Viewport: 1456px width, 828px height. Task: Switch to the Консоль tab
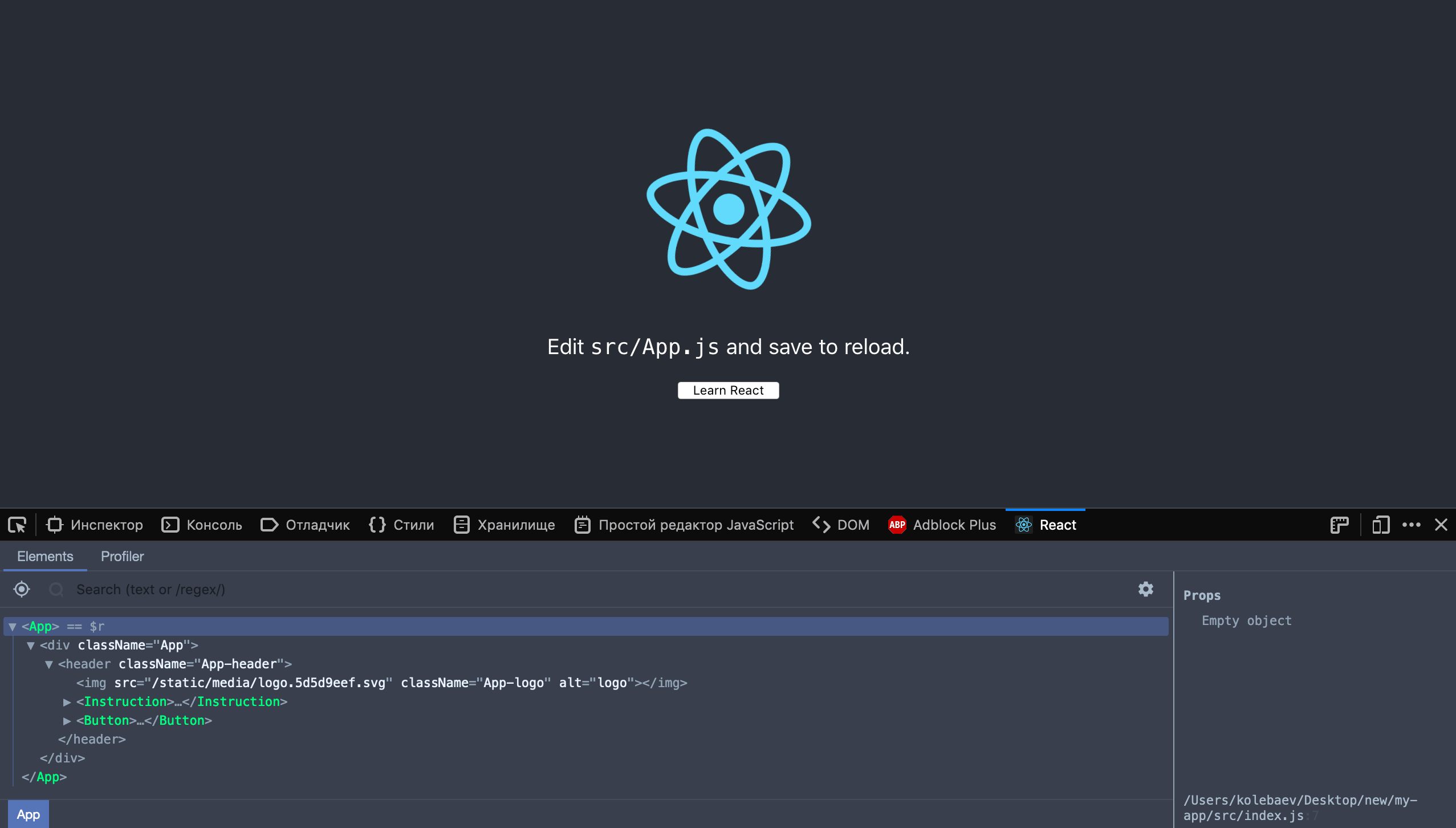202,525
